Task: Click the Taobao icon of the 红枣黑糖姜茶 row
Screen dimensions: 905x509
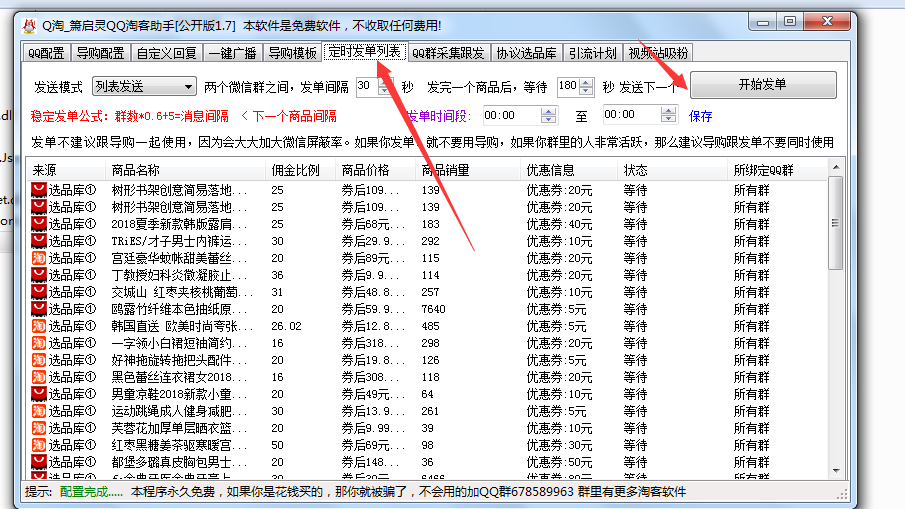Action: click(x=39, y=445)
